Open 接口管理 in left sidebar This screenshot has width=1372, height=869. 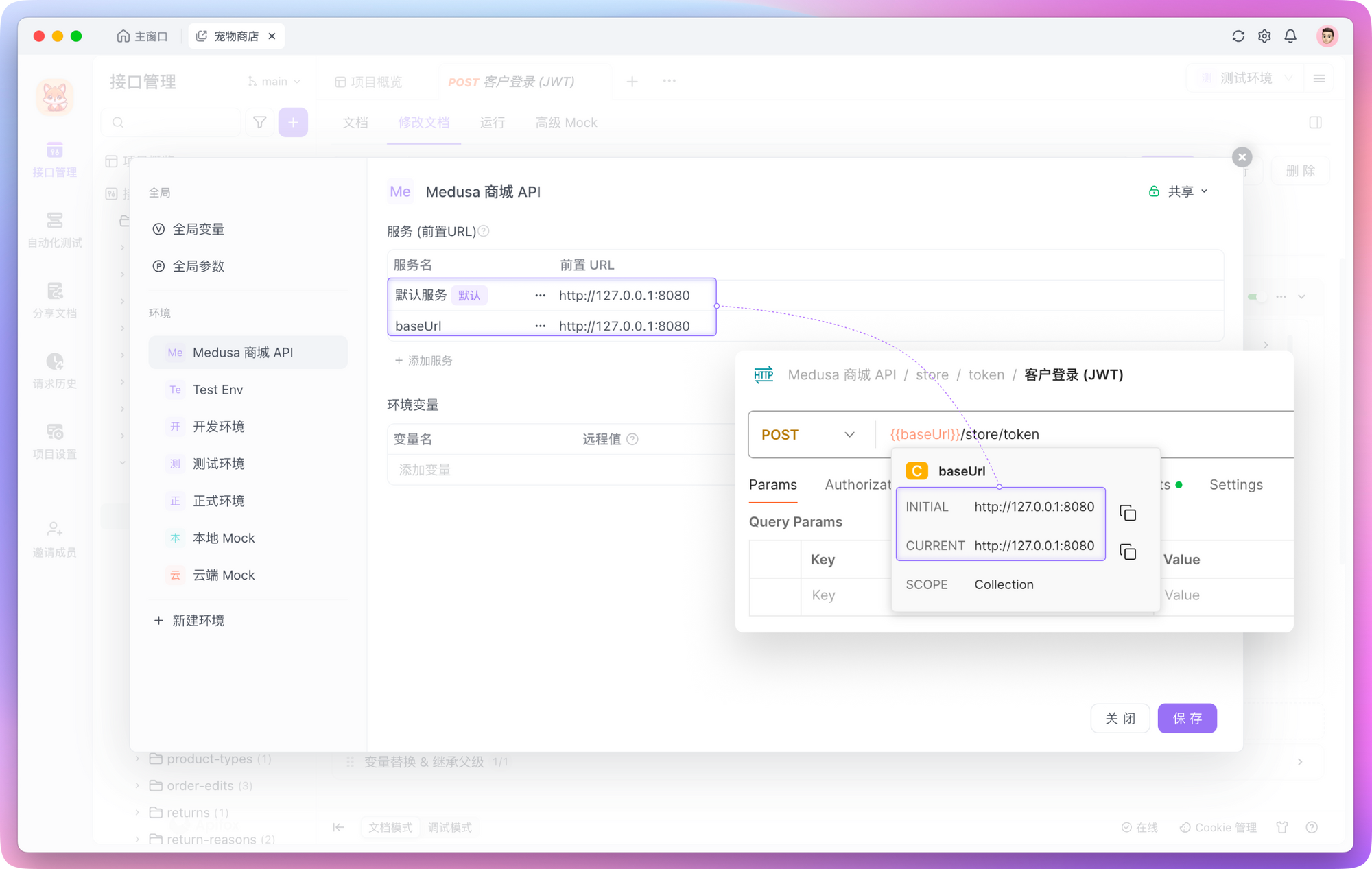pos(55,159)
